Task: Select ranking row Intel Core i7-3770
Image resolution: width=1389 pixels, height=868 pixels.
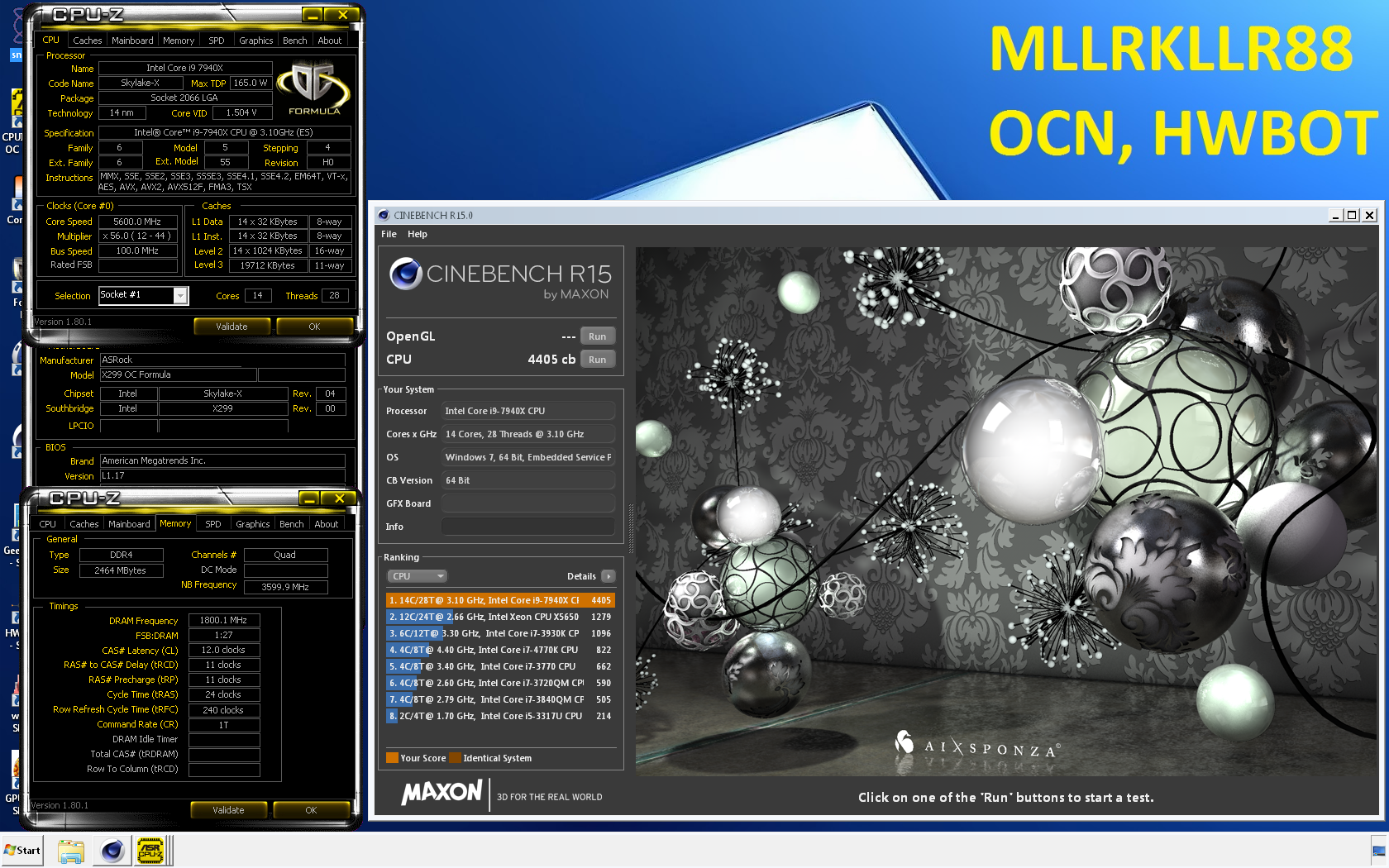Action: (500, 666)
